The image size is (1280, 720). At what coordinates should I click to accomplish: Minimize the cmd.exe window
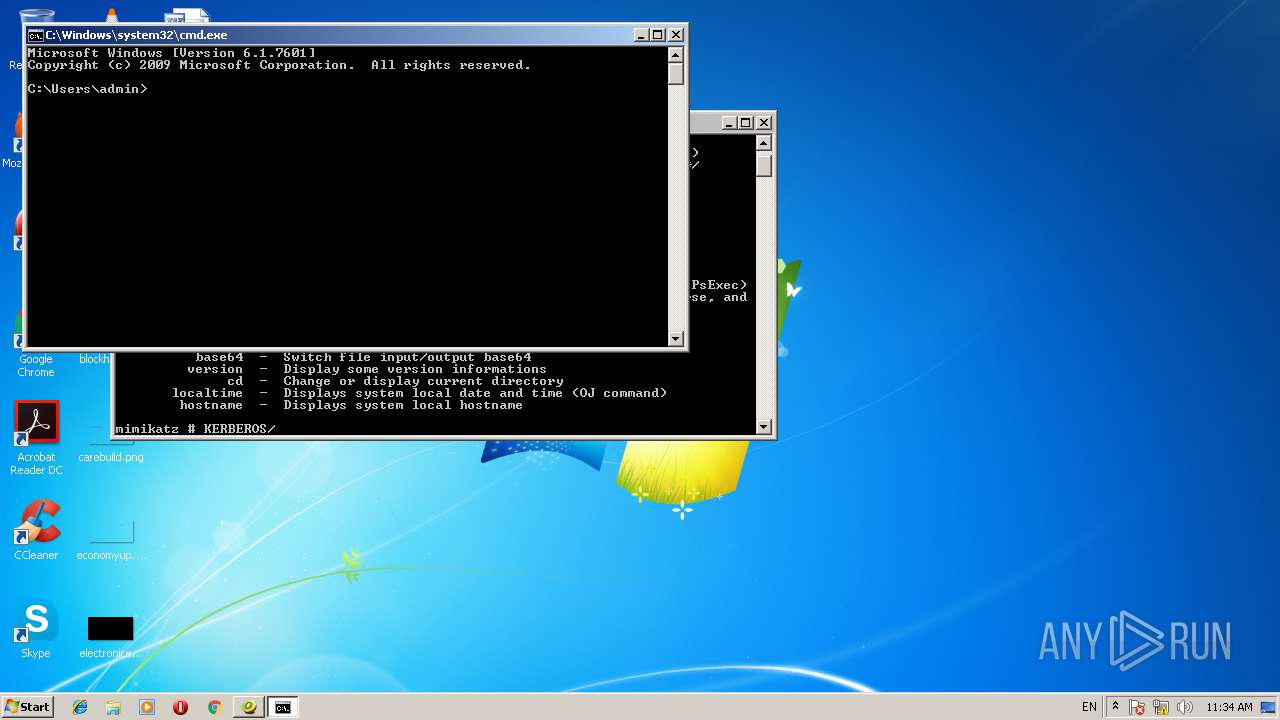tap(641, 35)
